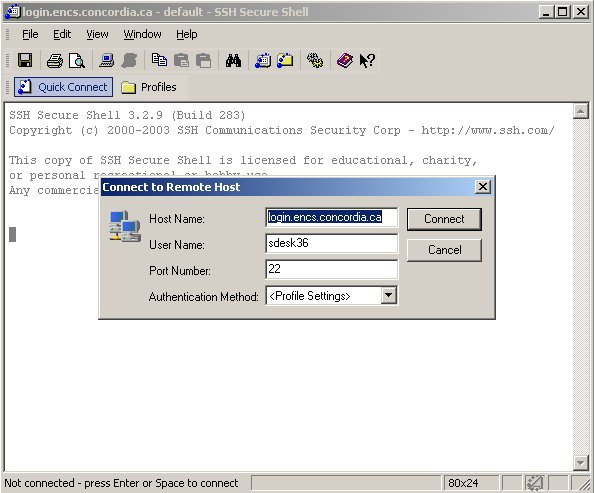Click Connect in the Remote Host dialog
Image resolution: width=594 pixels, height=493 pixels.
pyautogui.click(x=444, y=219)
